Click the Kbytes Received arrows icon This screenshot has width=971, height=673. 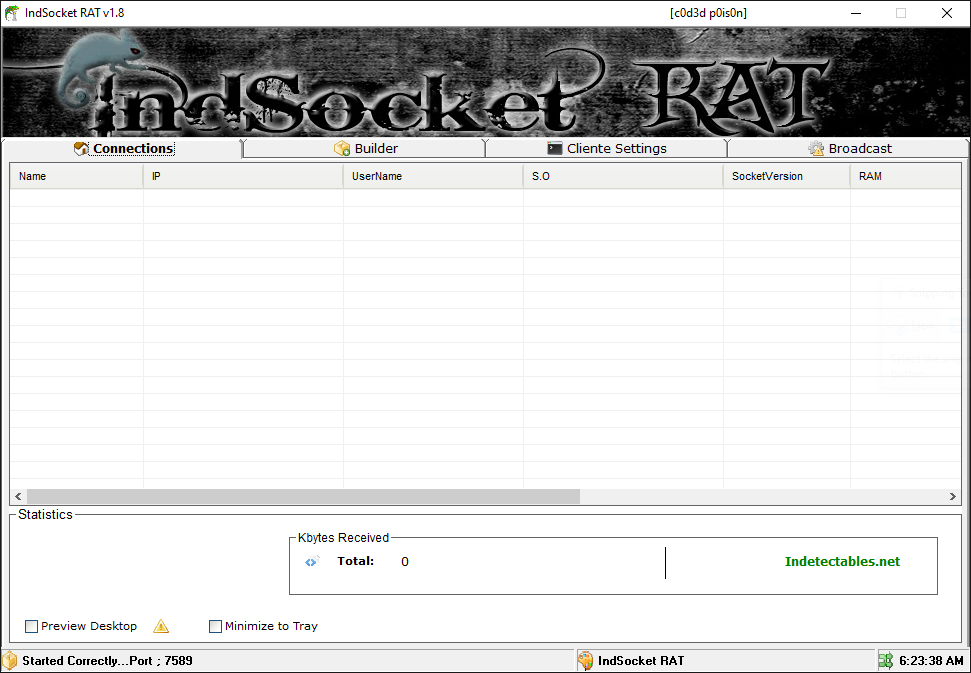click(x=312, y=562)
